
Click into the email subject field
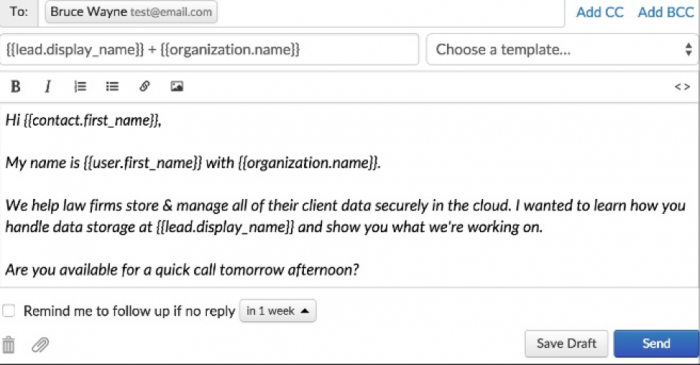[x=209, y=49]
